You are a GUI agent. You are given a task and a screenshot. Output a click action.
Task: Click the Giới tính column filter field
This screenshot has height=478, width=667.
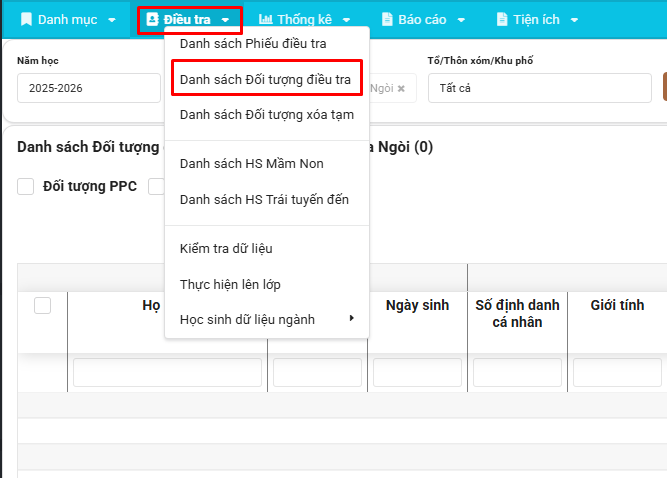click(x=617, y=373)
